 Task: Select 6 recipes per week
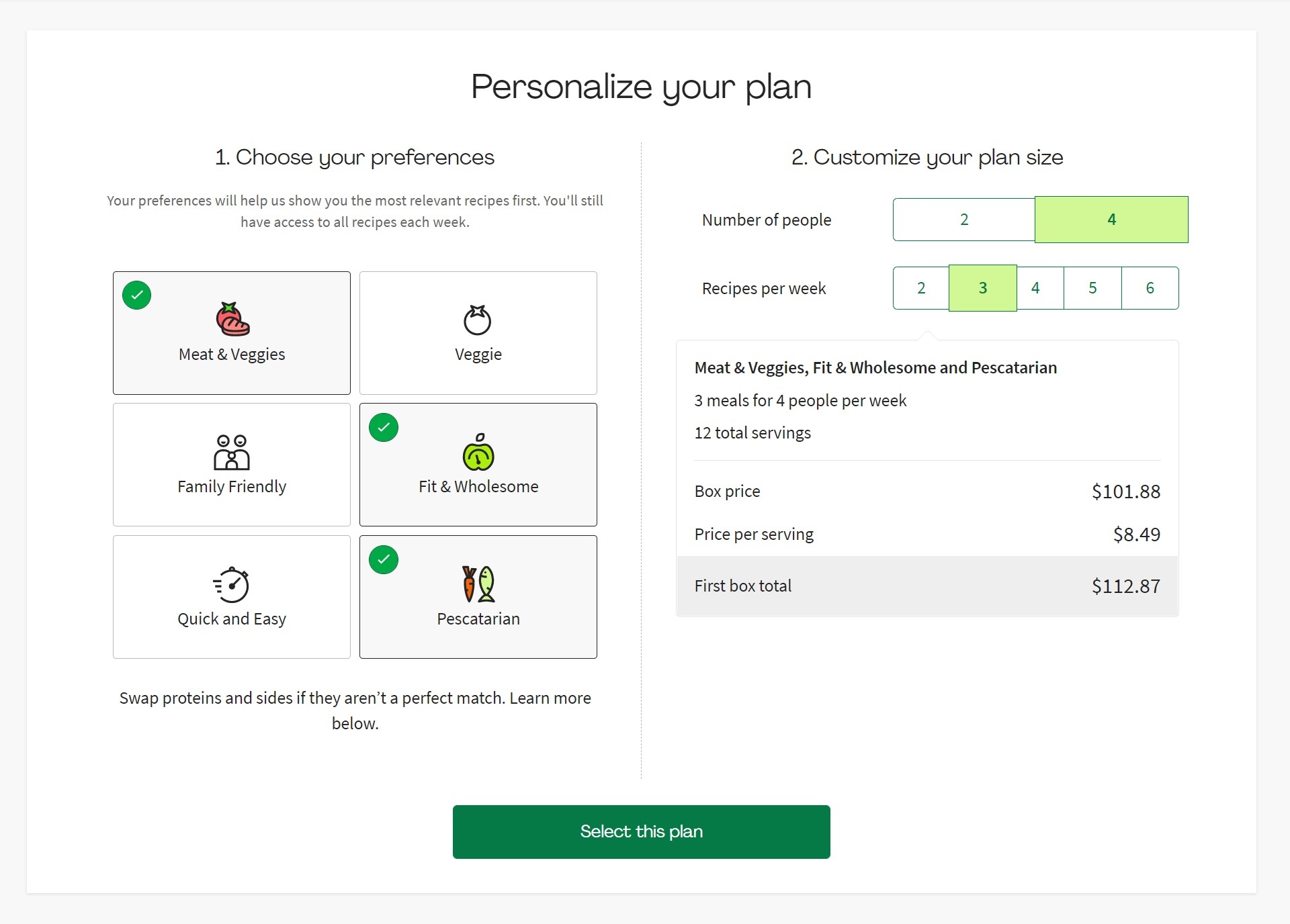[1150, 288]
